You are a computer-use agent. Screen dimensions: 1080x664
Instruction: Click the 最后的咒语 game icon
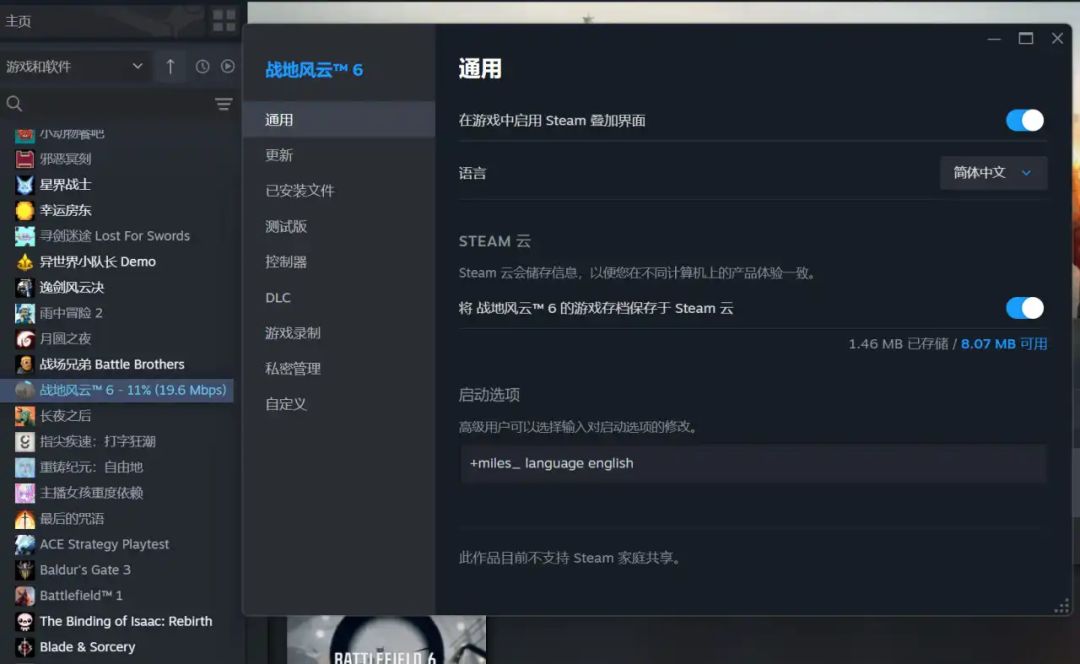click(x=25, y=519)
